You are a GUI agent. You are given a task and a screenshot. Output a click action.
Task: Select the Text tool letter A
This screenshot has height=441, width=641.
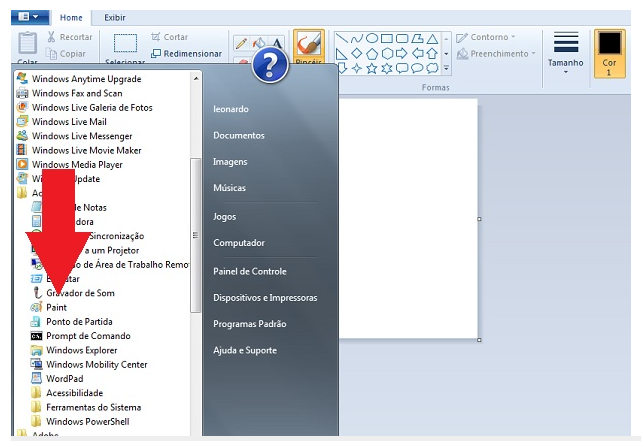point(277,43)
